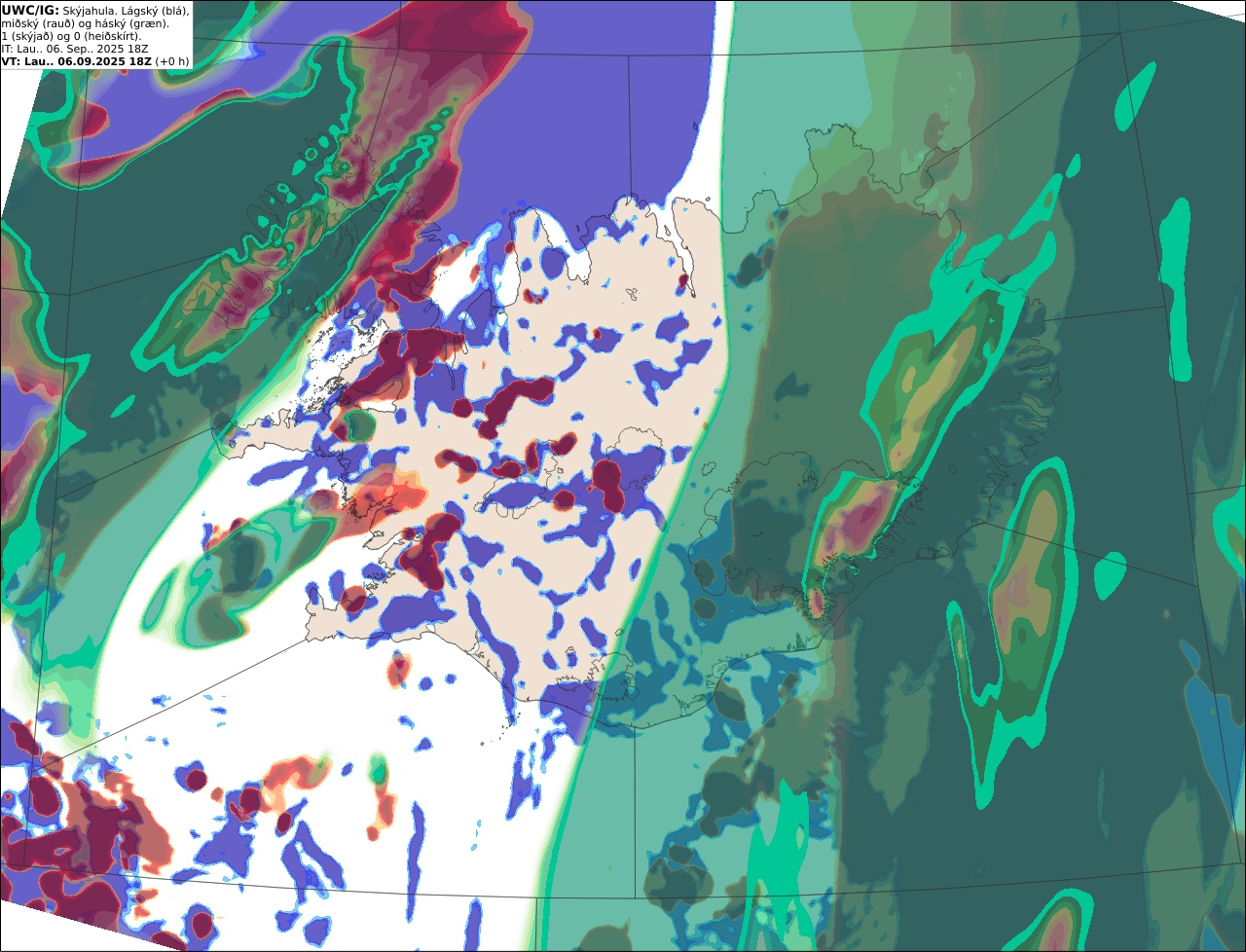Click the line "1 (skýjað) og 0 (heiðskírt)."
The image size is (1246, 952).
click(x=71, y=36)
